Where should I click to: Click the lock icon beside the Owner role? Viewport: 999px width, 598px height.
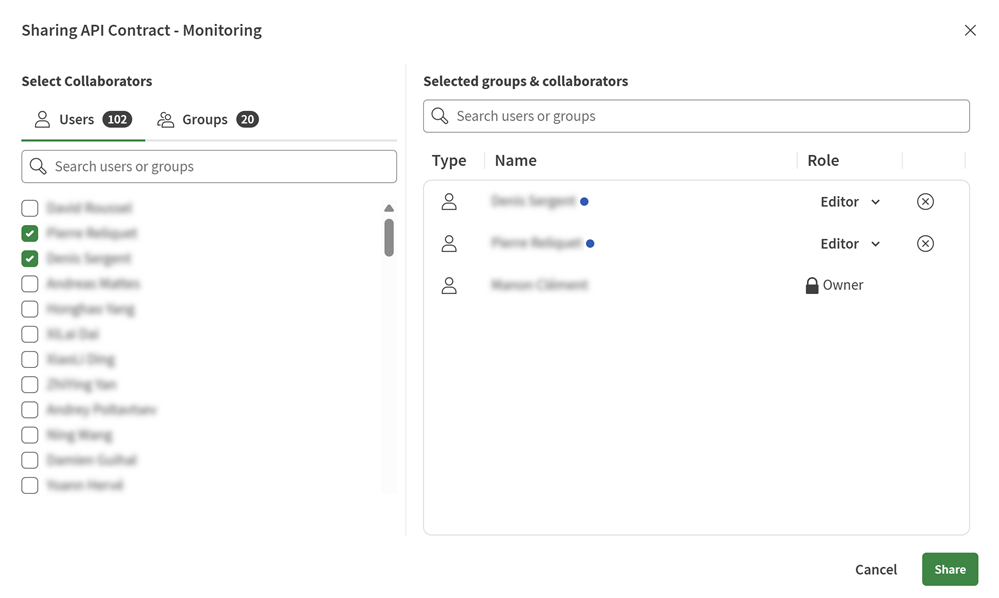tap(810, 284)
